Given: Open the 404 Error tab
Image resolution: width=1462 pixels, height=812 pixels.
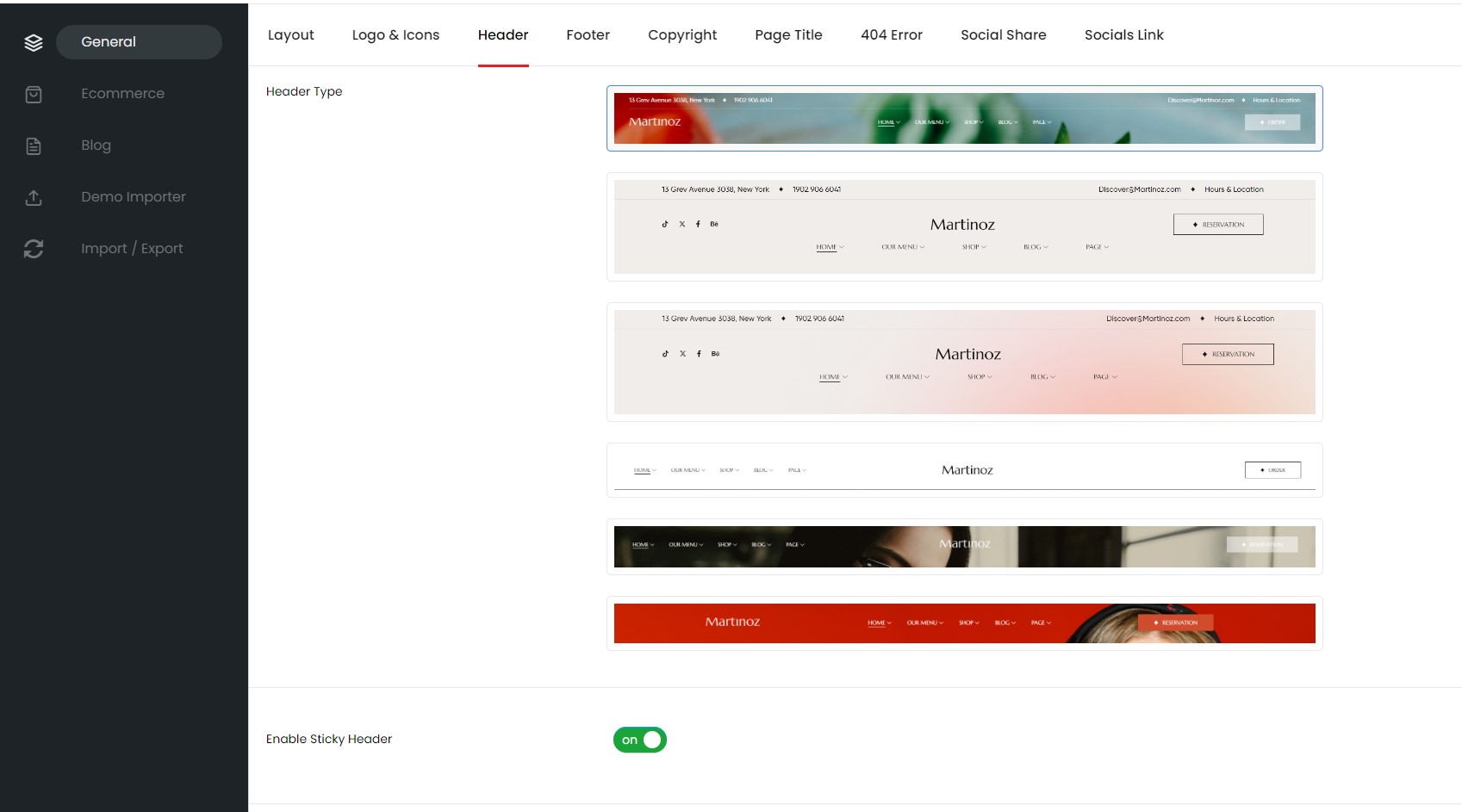Looking at the screenshot, I should click(x=891, y=35).
